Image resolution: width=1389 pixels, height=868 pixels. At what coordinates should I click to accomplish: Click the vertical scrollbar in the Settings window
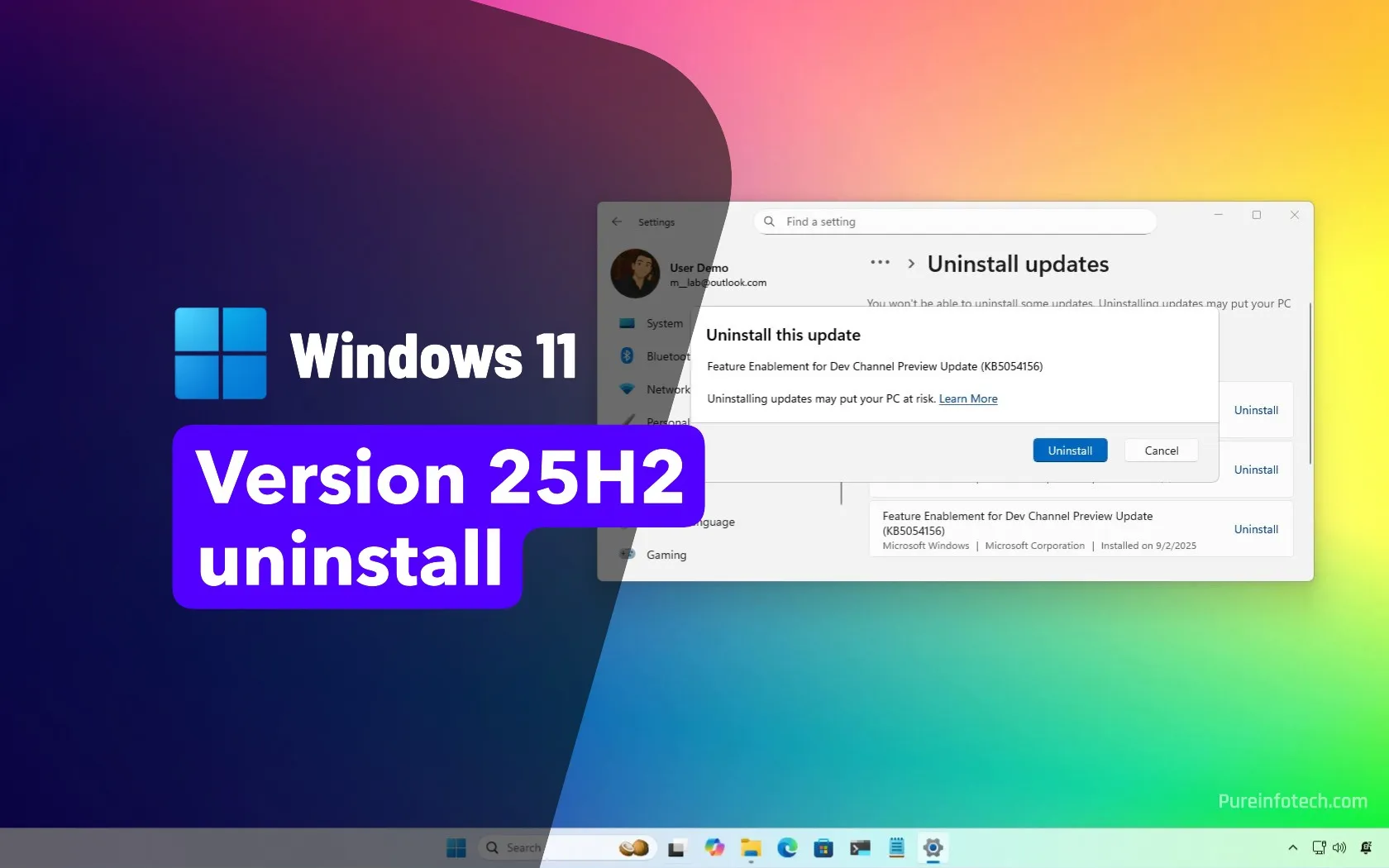(x=1310, y=384)
